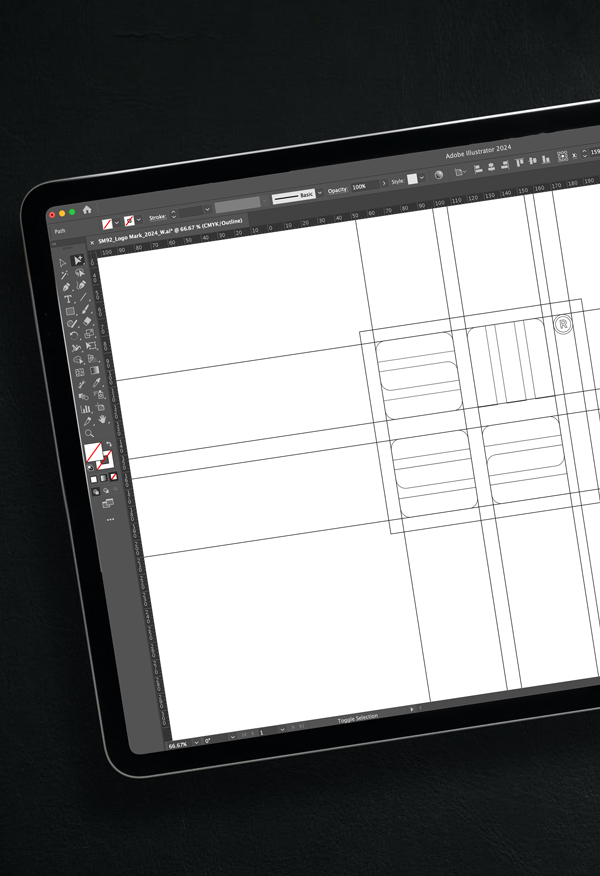Select the Type tool
This screenshot has height=876, width=600.
69,299
